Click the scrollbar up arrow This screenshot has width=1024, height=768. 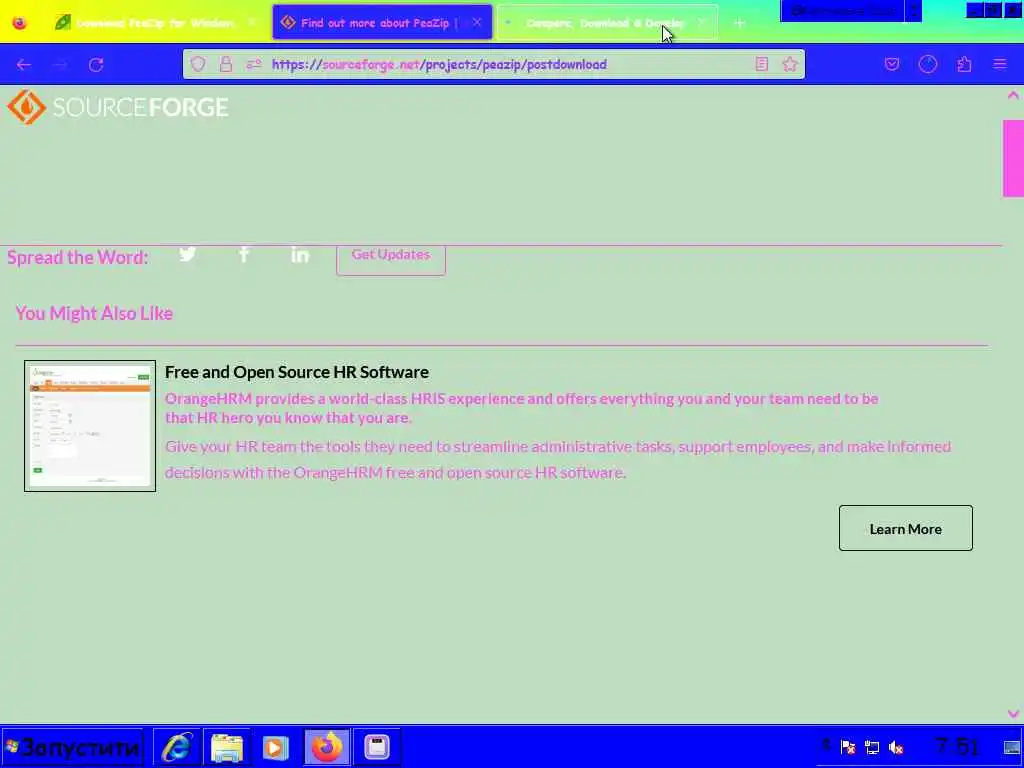point(1013,95)
